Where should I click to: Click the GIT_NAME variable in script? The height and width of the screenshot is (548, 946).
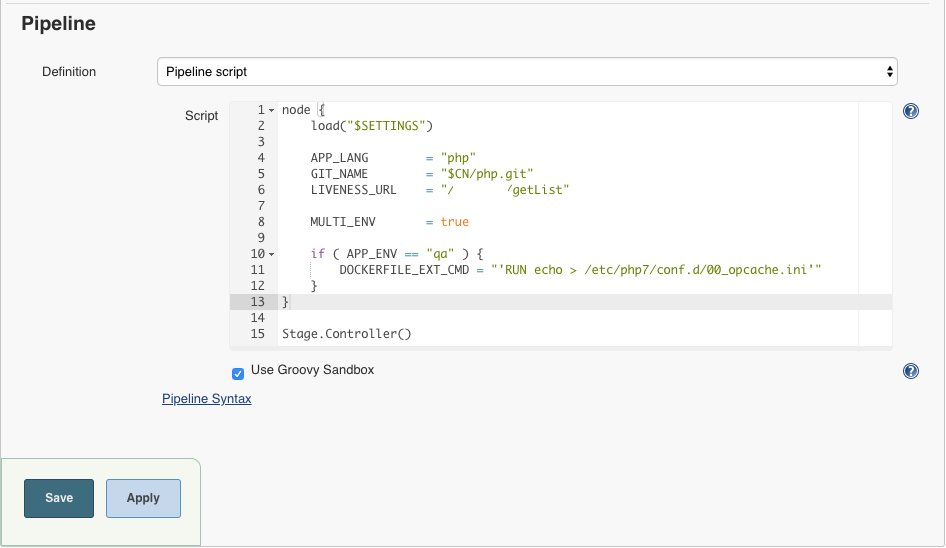pos(339,174)
